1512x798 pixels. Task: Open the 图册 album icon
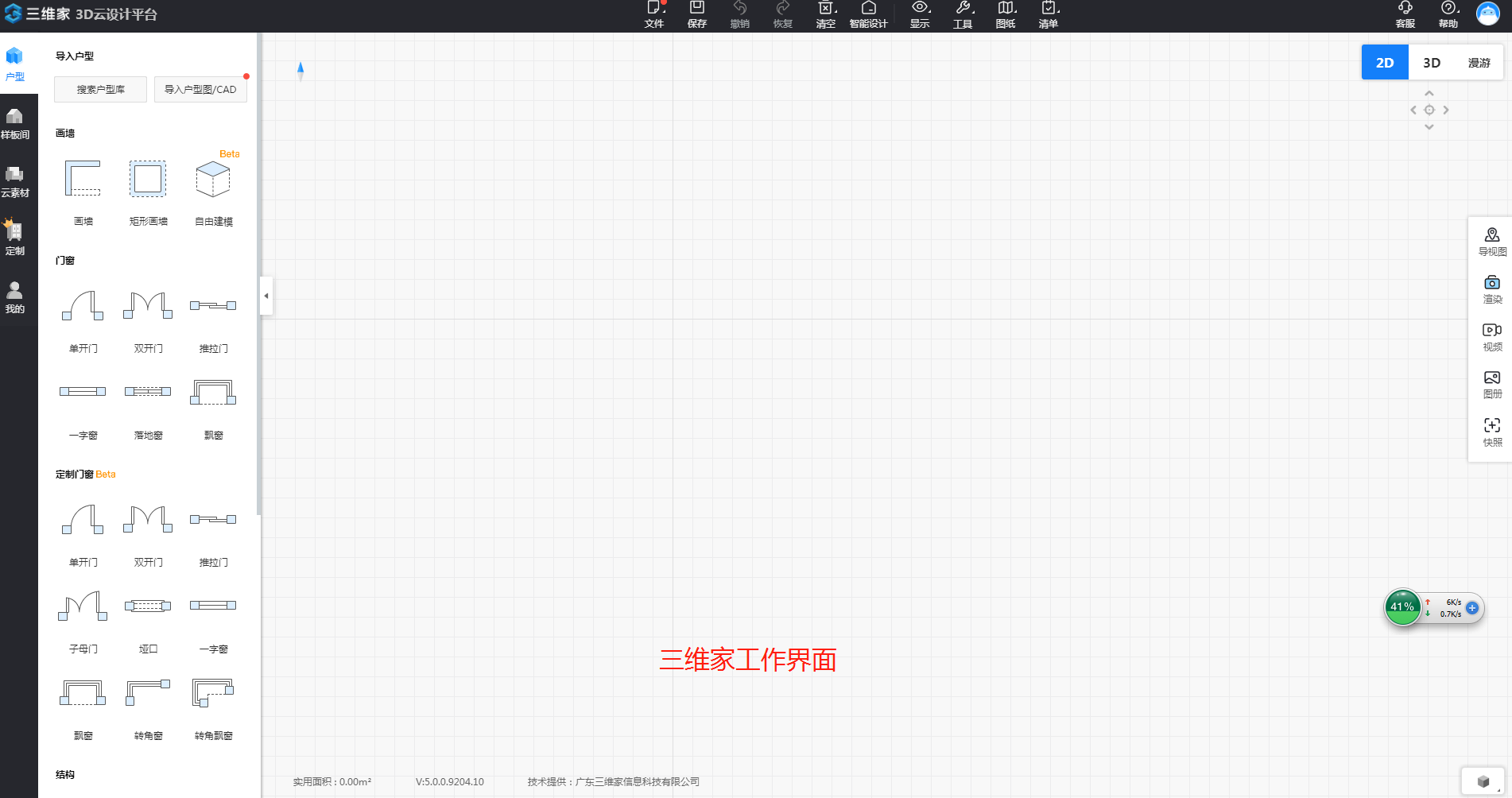tap(1492, 385)
